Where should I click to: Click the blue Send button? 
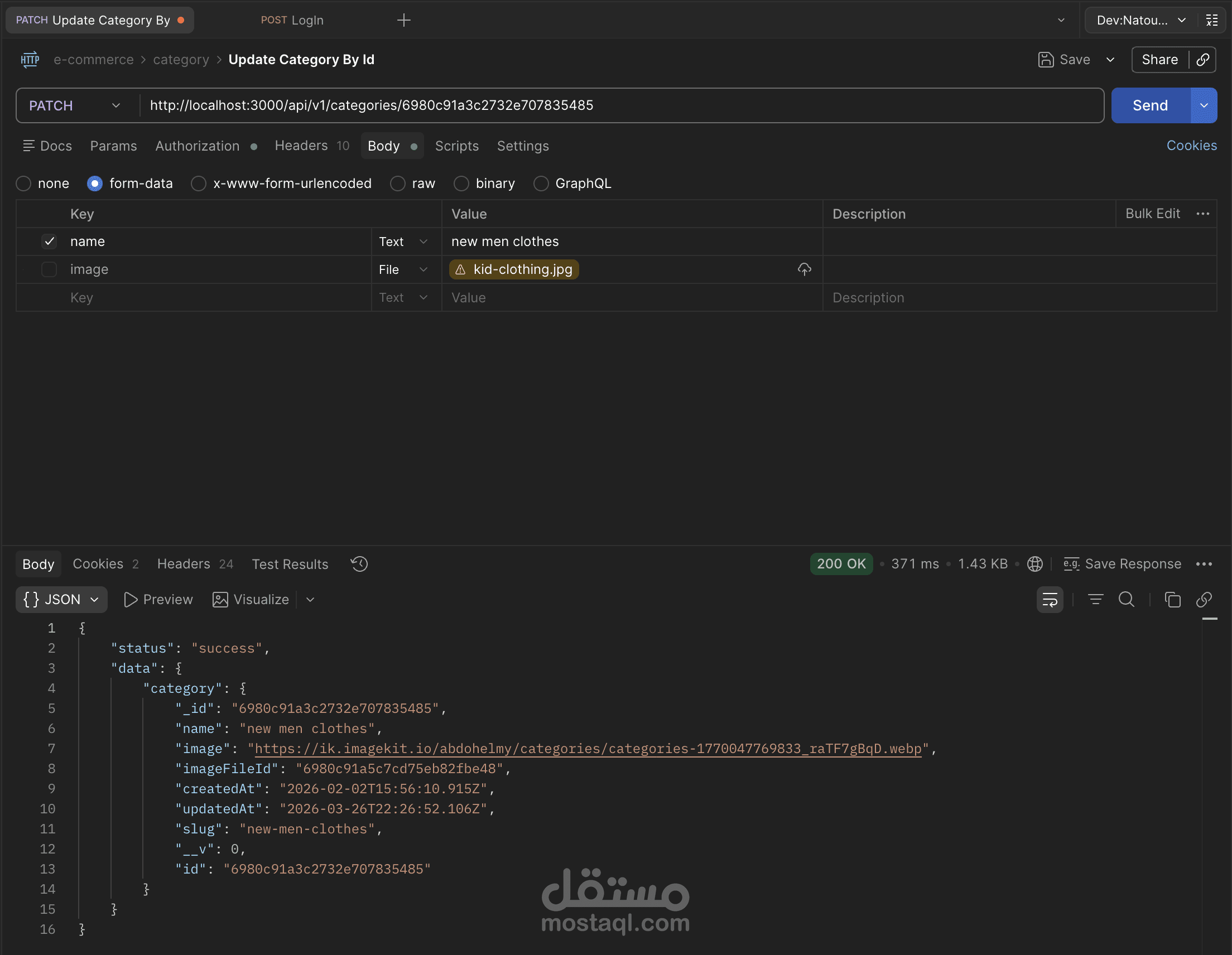[x=1149, y=105]
